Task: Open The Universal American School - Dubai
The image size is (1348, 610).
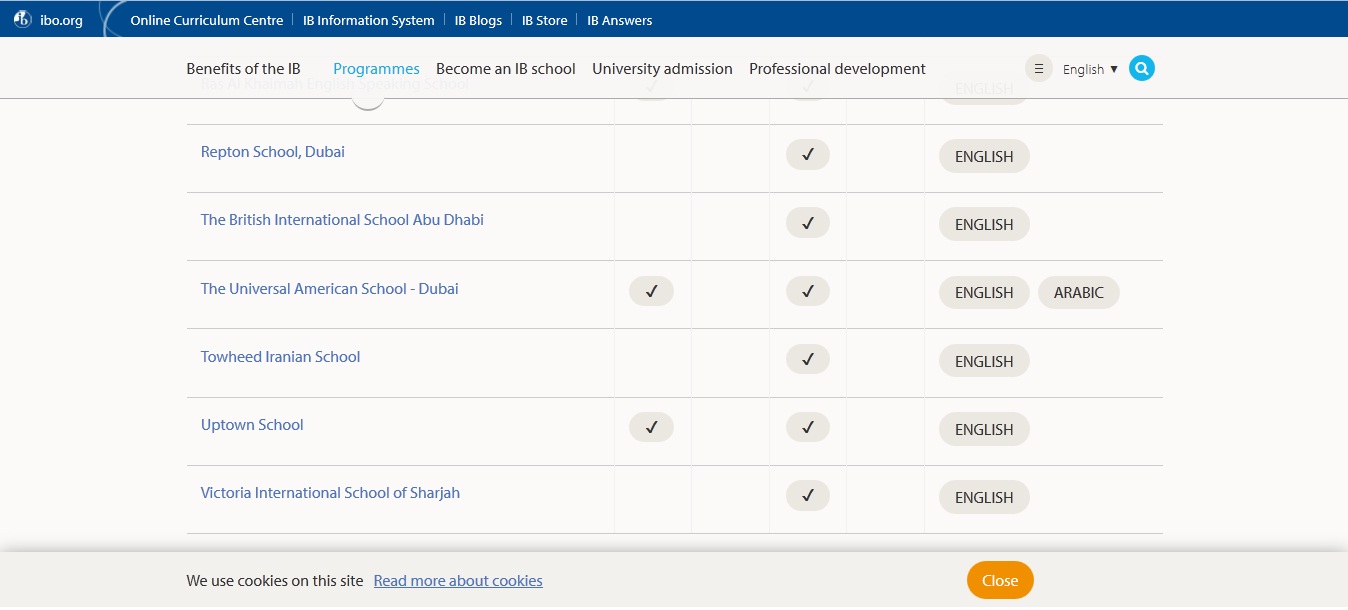Action: pyautogui.click(x=330, y=289)
